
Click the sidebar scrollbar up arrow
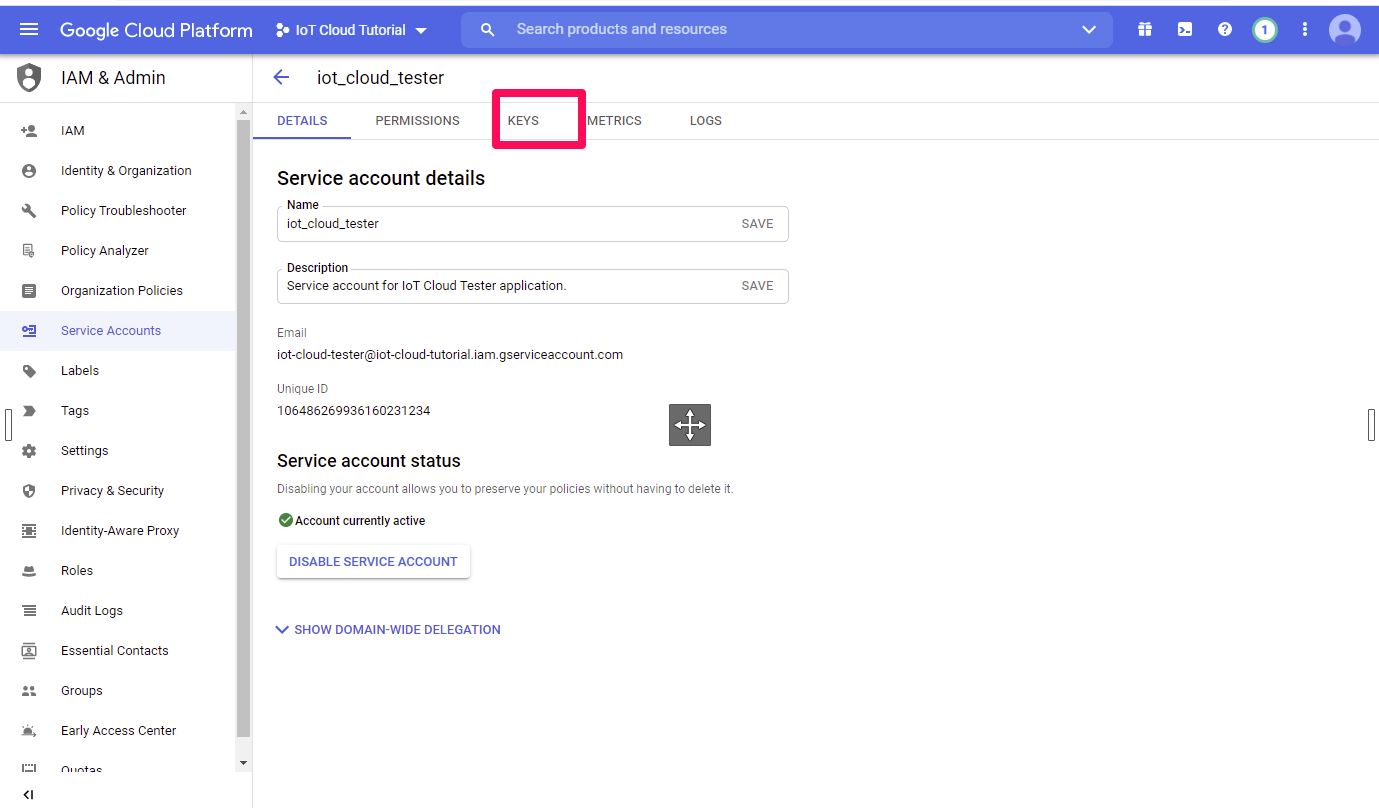pyautogui.click(x=243, y=113)
